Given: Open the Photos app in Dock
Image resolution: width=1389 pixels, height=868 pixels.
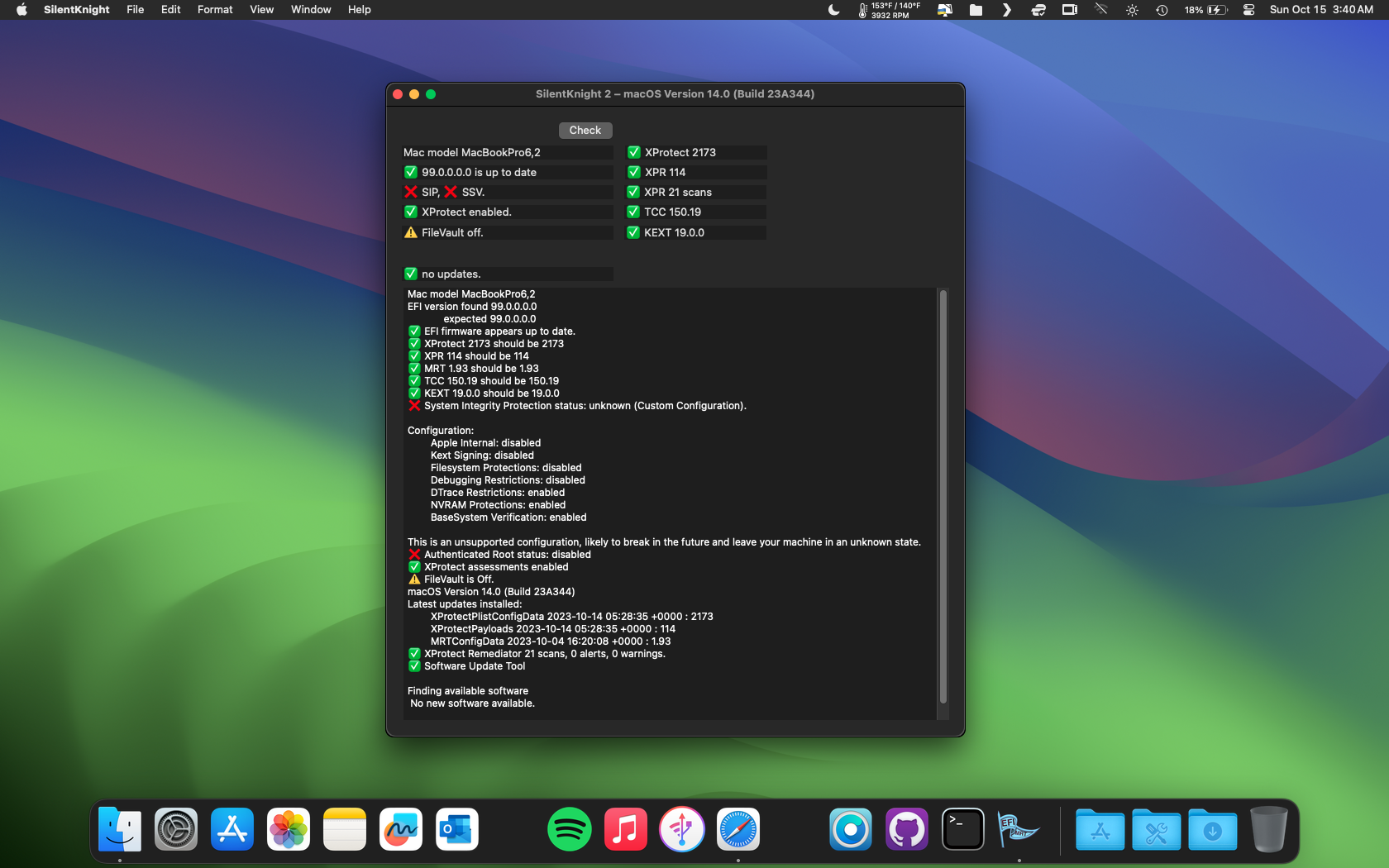Looking at the screenshot, I should coord(289,829).
